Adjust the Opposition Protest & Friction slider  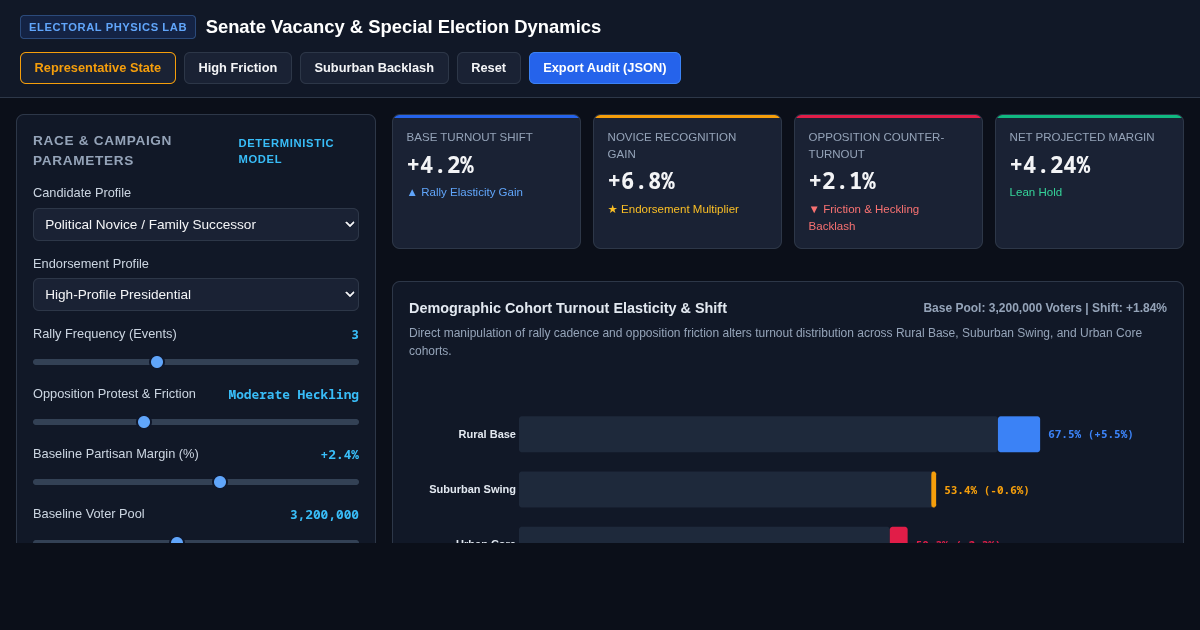[196, 422]
